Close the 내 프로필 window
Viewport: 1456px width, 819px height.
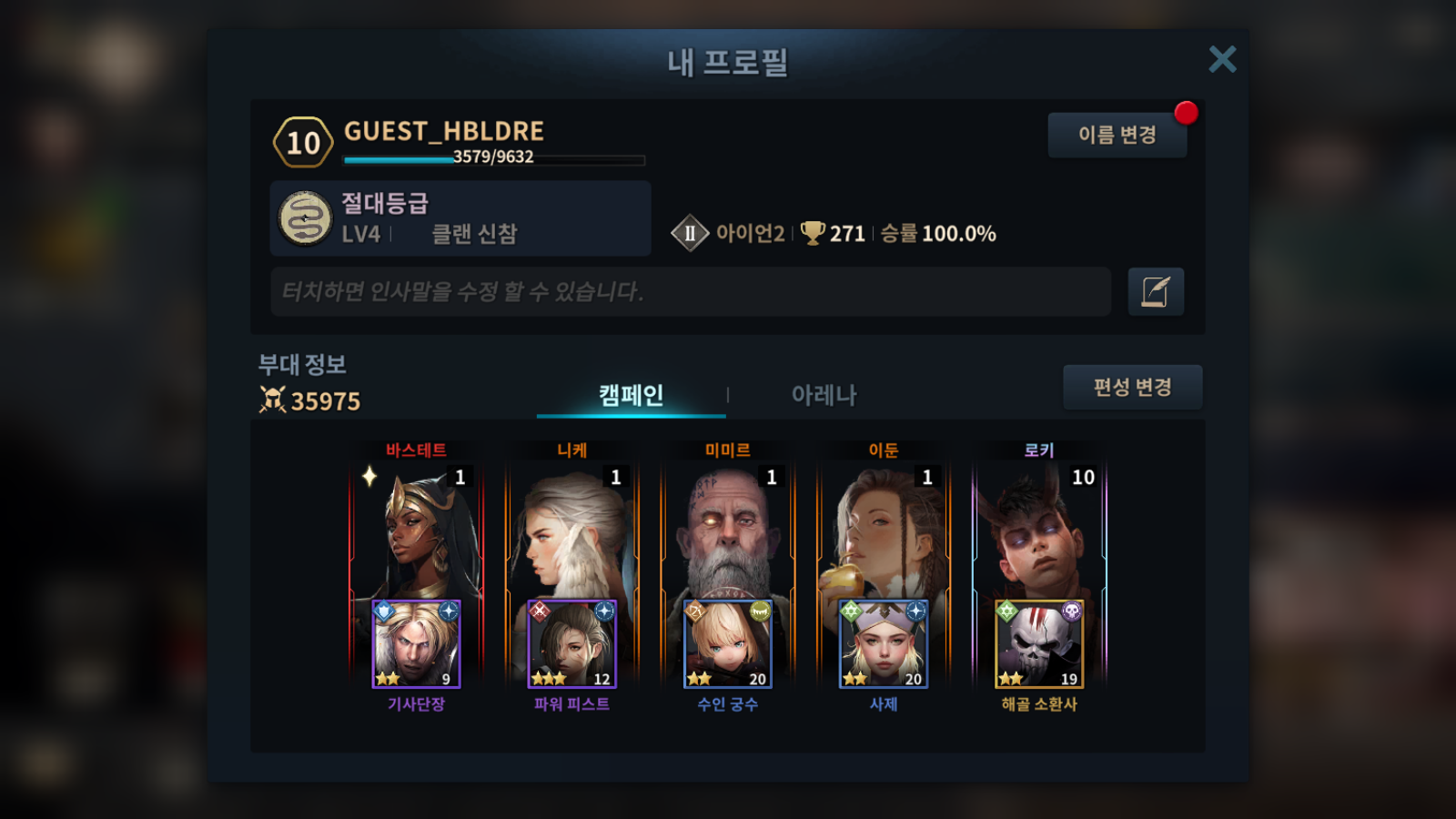click(1222, 59)
